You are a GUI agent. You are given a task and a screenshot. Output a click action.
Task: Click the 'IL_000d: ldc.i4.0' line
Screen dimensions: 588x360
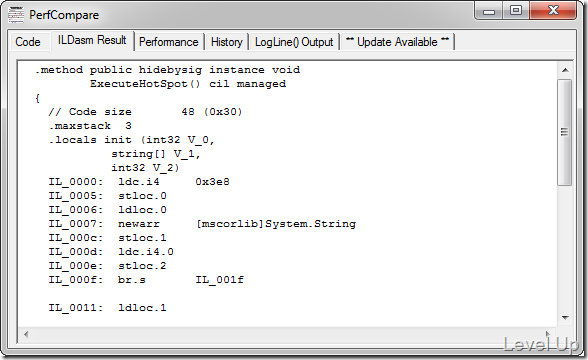point(111,252)
